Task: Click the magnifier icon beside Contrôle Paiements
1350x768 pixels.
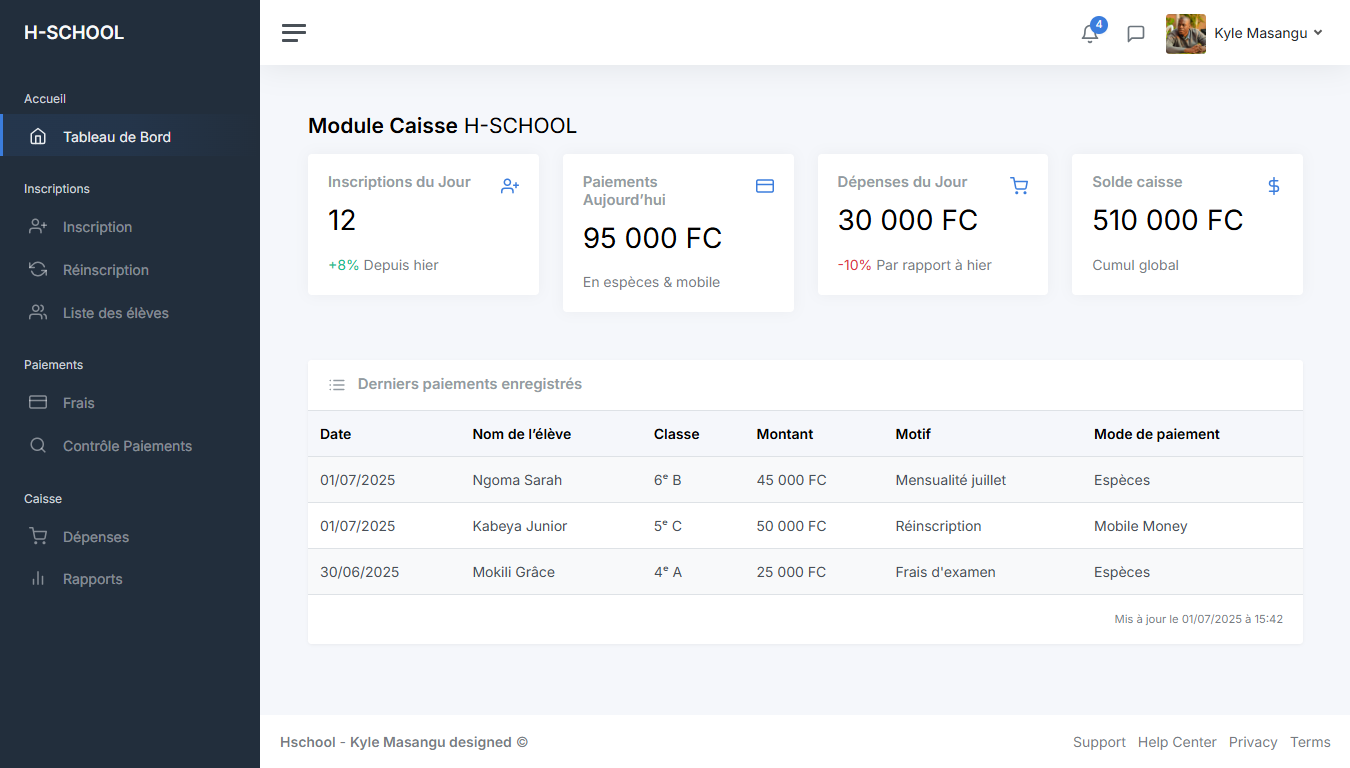Action: 38,446
